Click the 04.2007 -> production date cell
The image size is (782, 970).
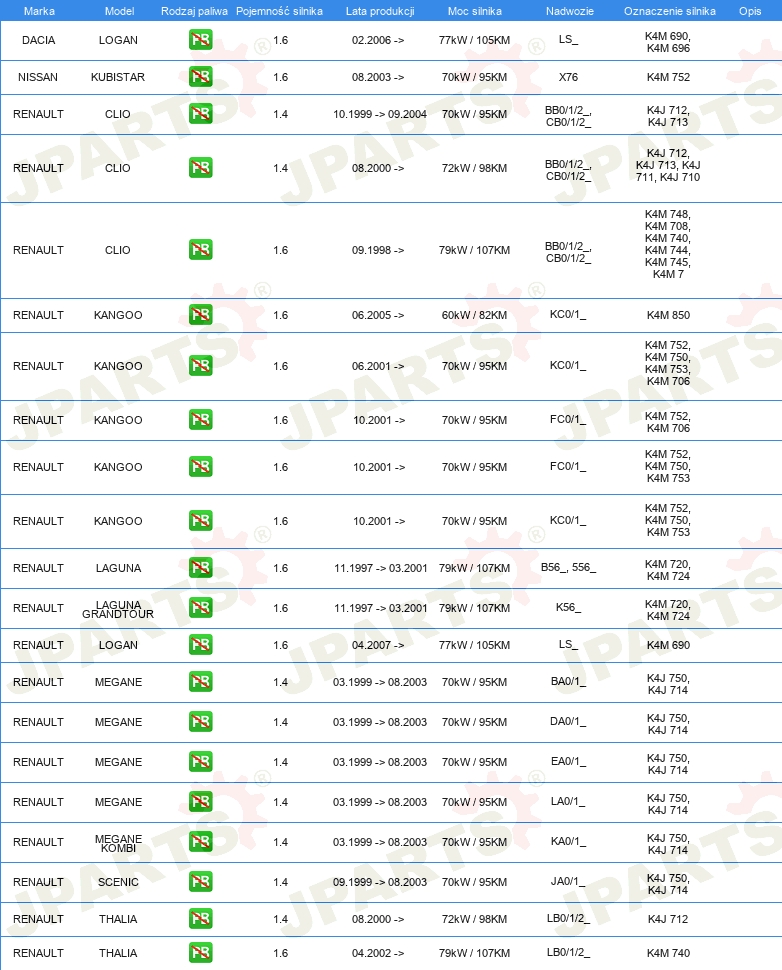(x=378, y=645)
